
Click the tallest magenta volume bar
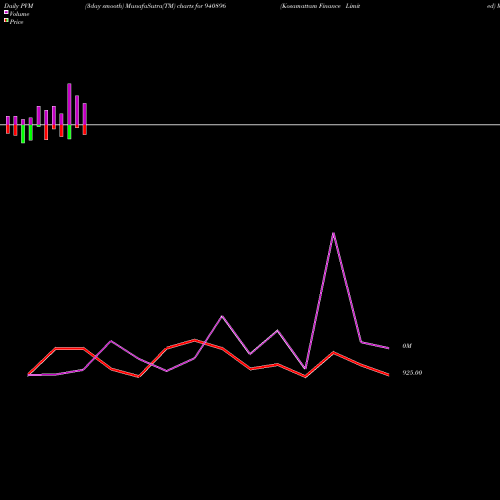click(x=69, y=104)
